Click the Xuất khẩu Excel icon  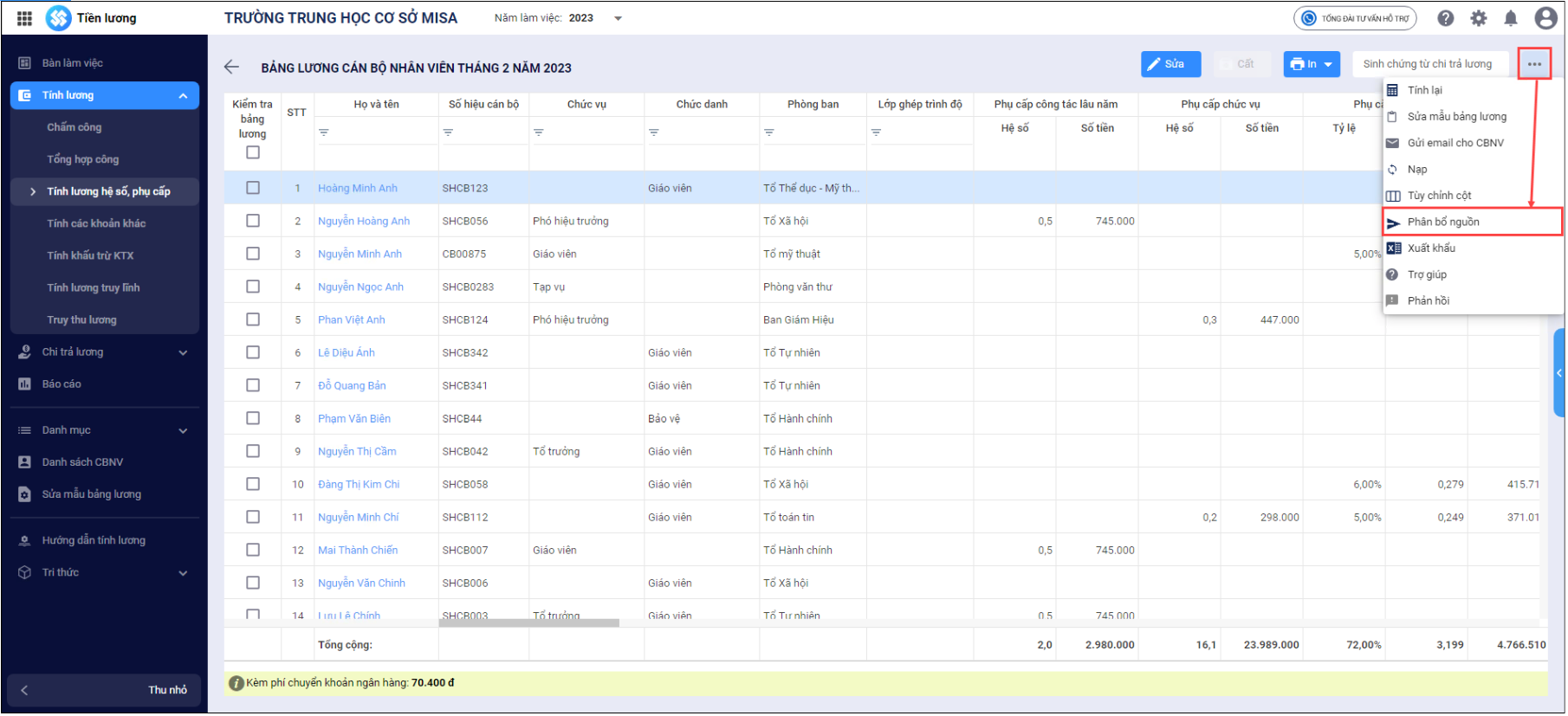point(1394,248)
